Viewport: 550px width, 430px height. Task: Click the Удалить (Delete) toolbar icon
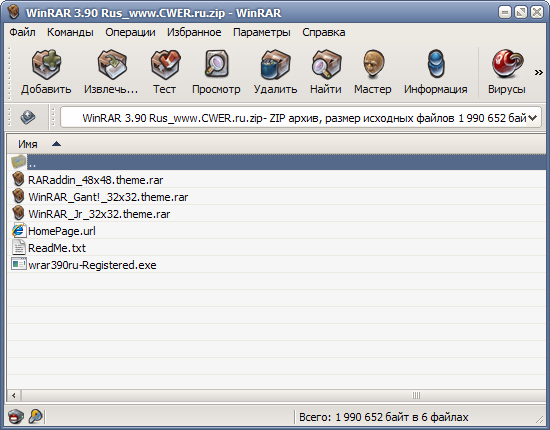pyautogui.click(x=275, y=64)
